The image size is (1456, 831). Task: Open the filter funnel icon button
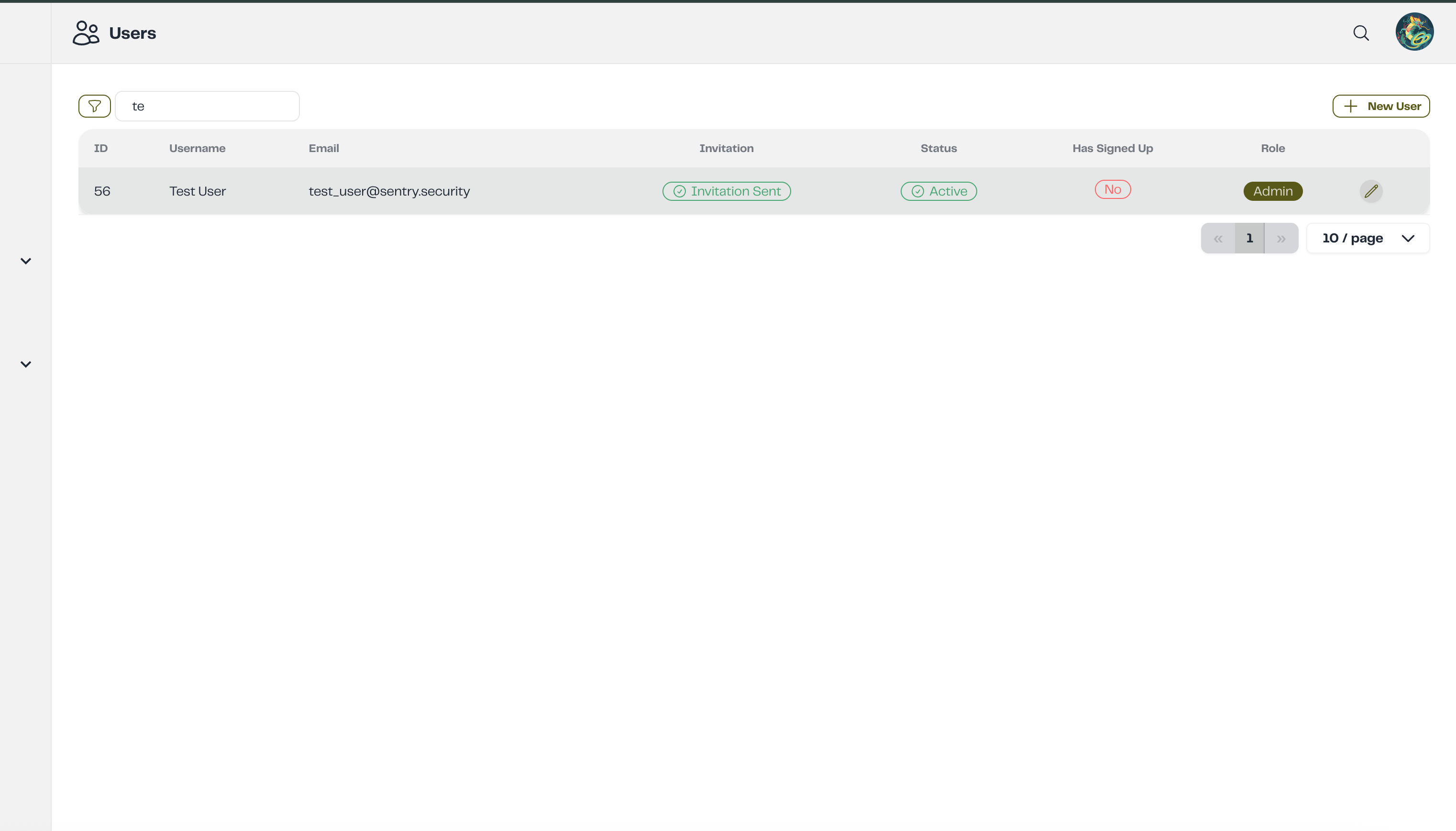[94, 106]
